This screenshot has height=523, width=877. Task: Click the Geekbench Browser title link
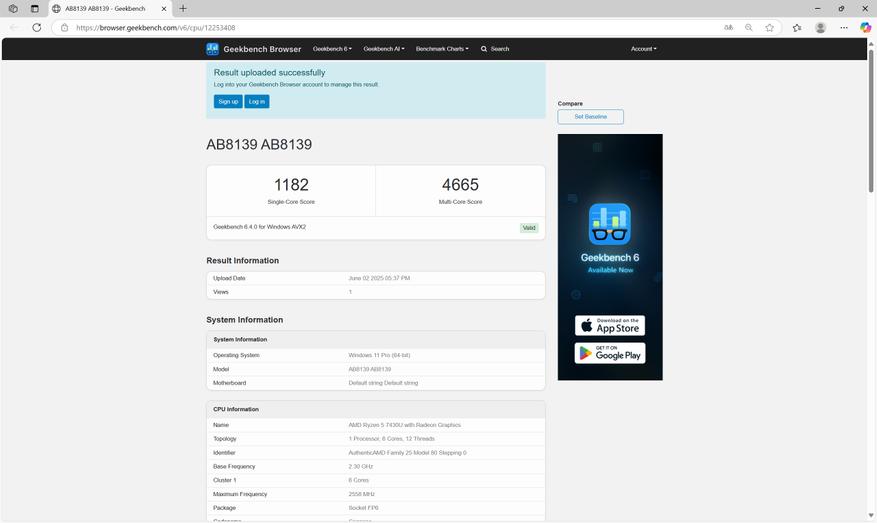[x=262, y=49]
